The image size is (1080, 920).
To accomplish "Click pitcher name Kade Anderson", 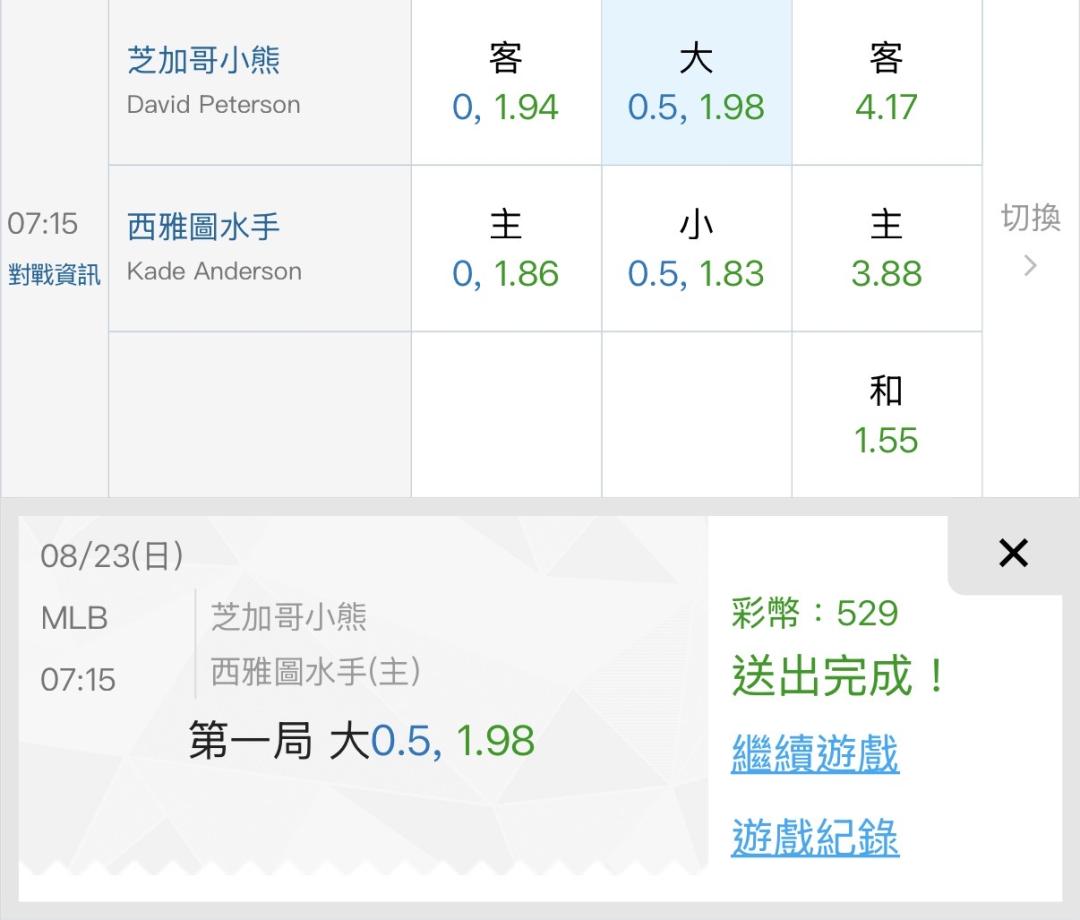I will 214,271.
